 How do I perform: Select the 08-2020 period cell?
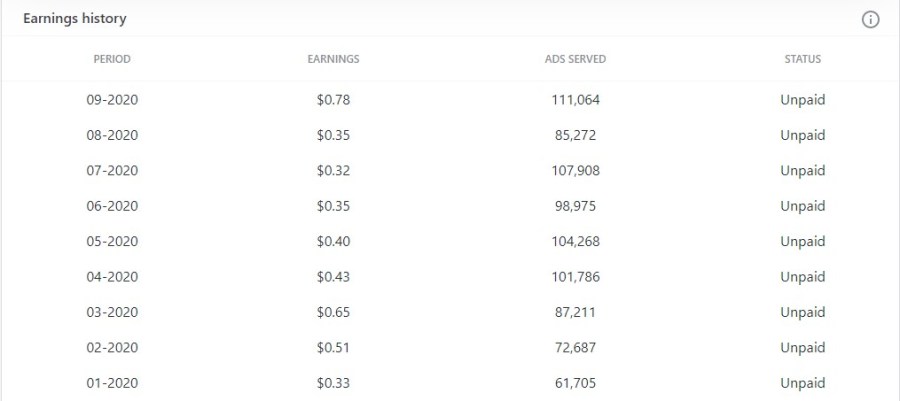click(x=112, y=135)
